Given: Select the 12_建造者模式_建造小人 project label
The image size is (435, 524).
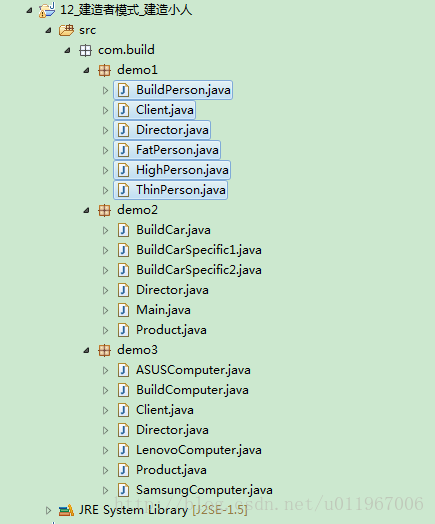Looking at the screenshot, I should click(x=126, y=10).
